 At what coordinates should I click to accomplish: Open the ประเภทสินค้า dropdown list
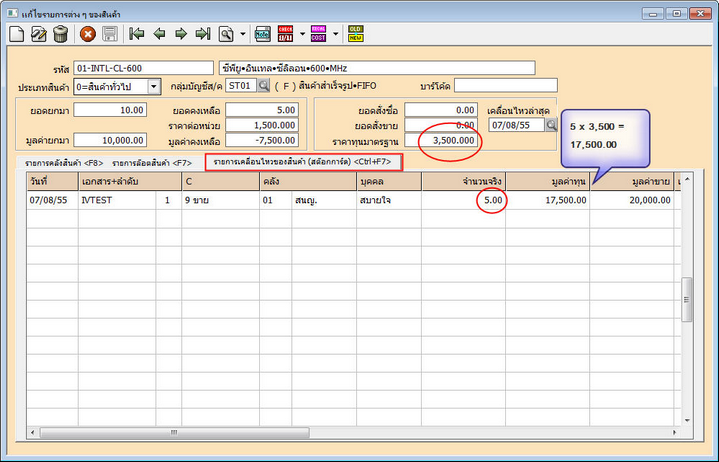[153, 87]
